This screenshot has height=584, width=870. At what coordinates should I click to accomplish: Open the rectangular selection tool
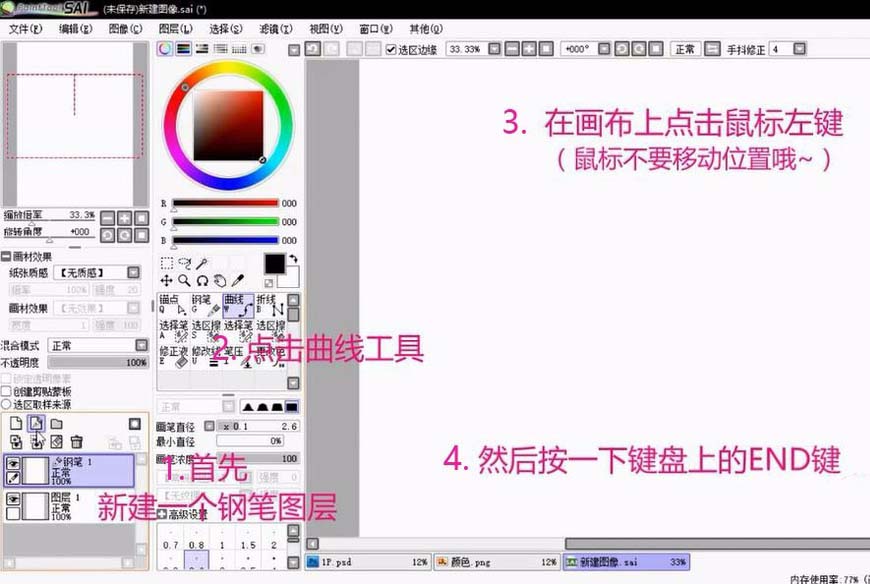[165, 264]
